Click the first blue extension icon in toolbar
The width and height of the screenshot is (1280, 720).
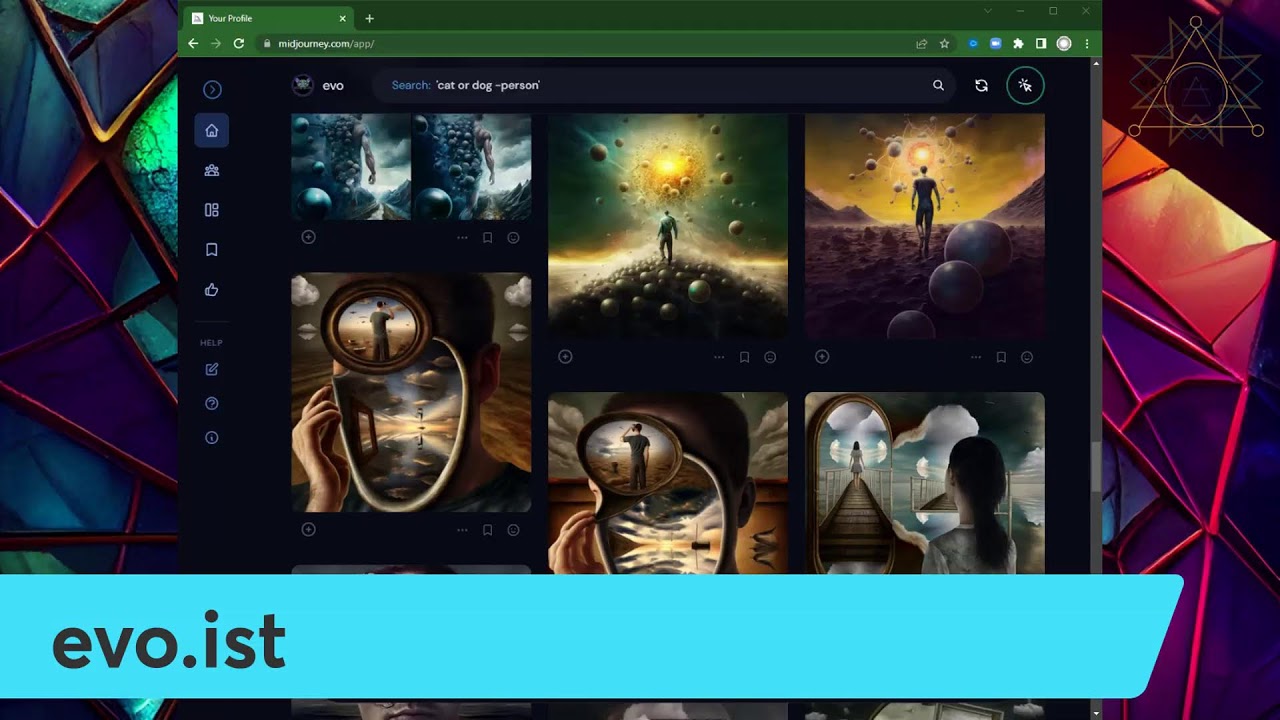coord(973,44)
